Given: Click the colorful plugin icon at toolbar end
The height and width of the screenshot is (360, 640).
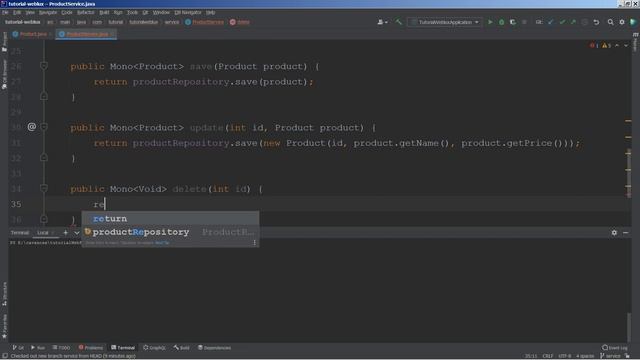Looking at the screenshot, I should tap(633, 22).
